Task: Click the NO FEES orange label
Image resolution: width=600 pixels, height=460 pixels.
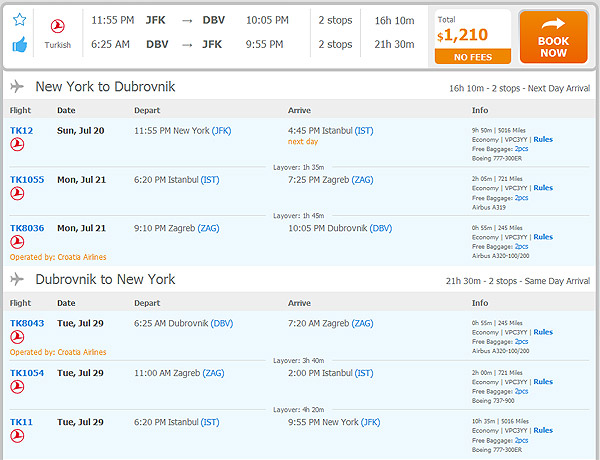Action: [473, 57]
